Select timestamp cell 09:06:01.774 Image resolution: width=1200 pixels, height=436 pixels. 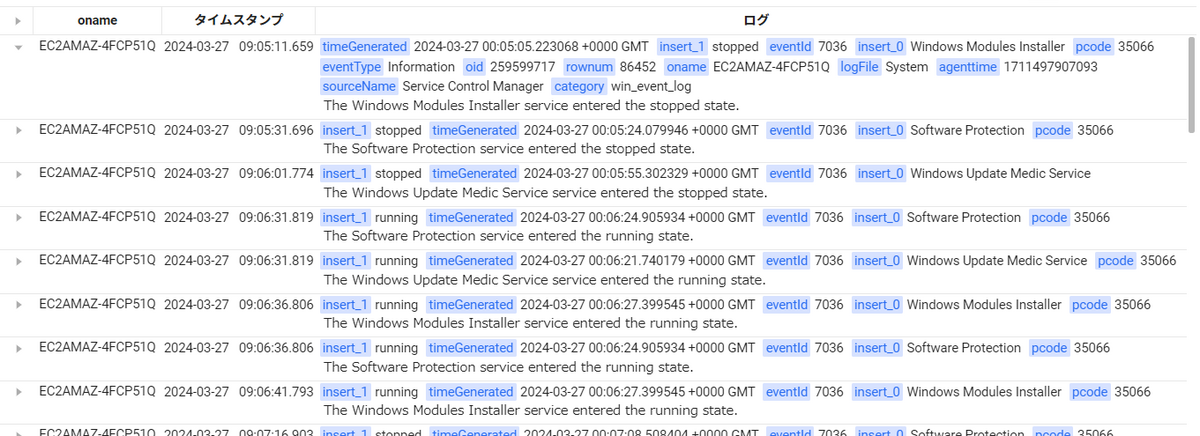[x=238, y=173]
